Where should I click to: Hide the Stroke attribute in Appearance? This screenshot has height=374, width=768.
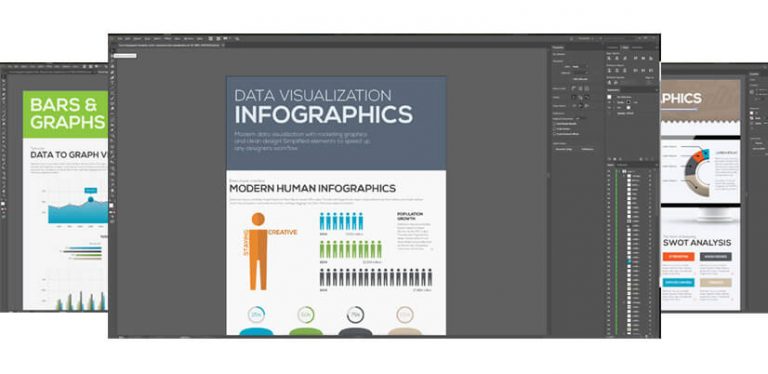point(609,102)
